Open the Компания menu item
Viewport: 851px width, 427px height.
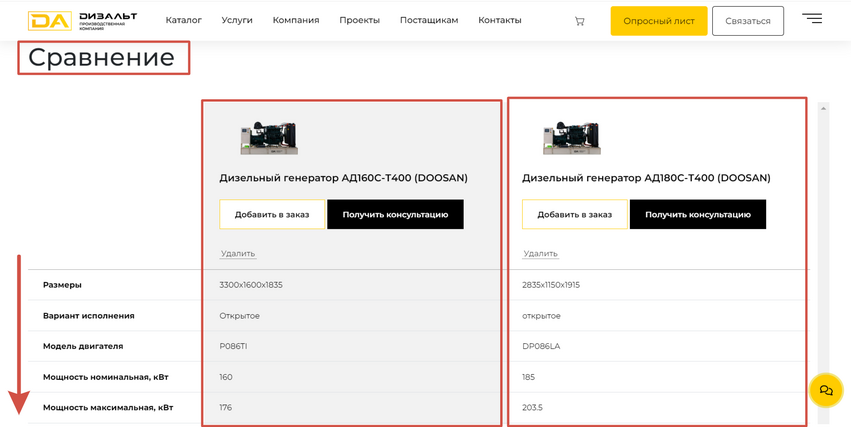pos(296,20)
